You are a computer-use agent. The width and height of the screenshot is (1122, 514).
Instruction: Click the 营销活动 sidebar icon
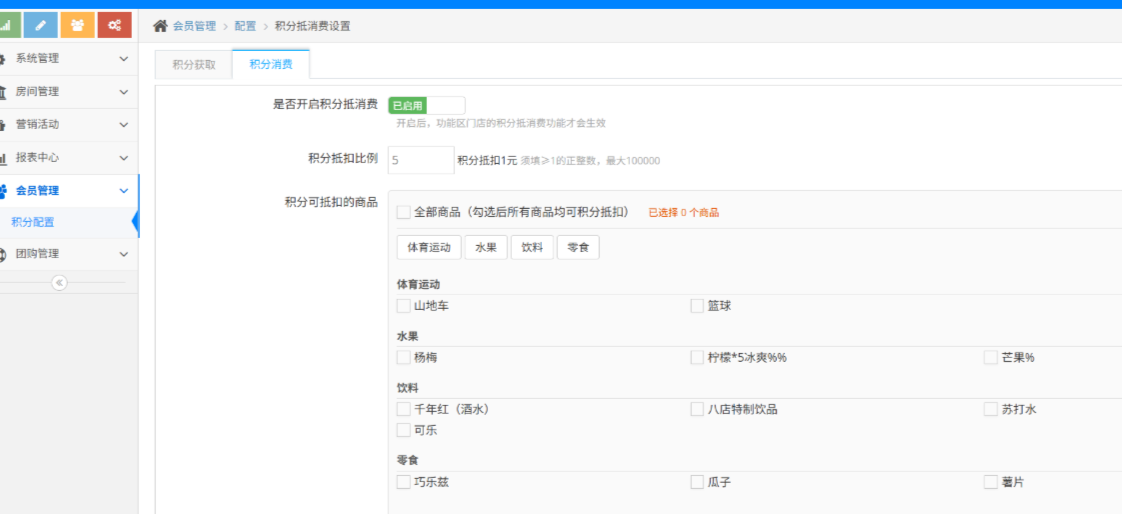pyautogui.click(x=3, y=125)
